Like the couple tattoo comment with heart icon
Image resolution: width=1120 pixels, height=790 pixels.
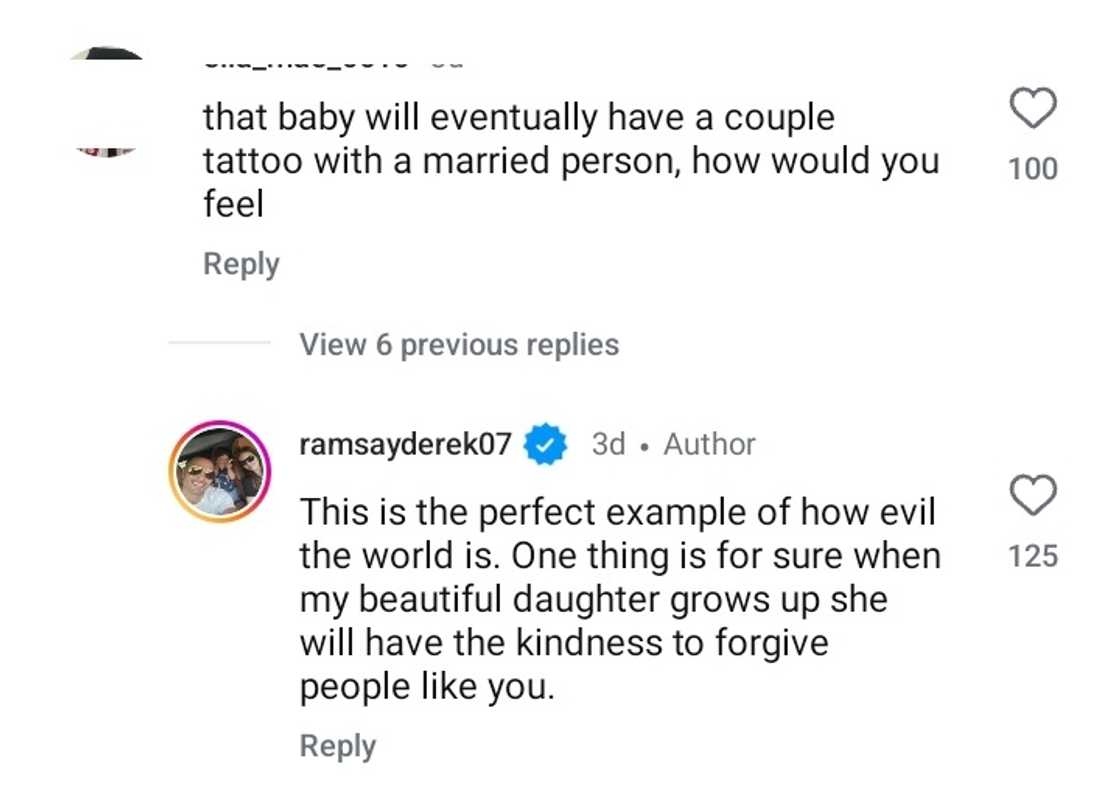(x=1033, y=109)
